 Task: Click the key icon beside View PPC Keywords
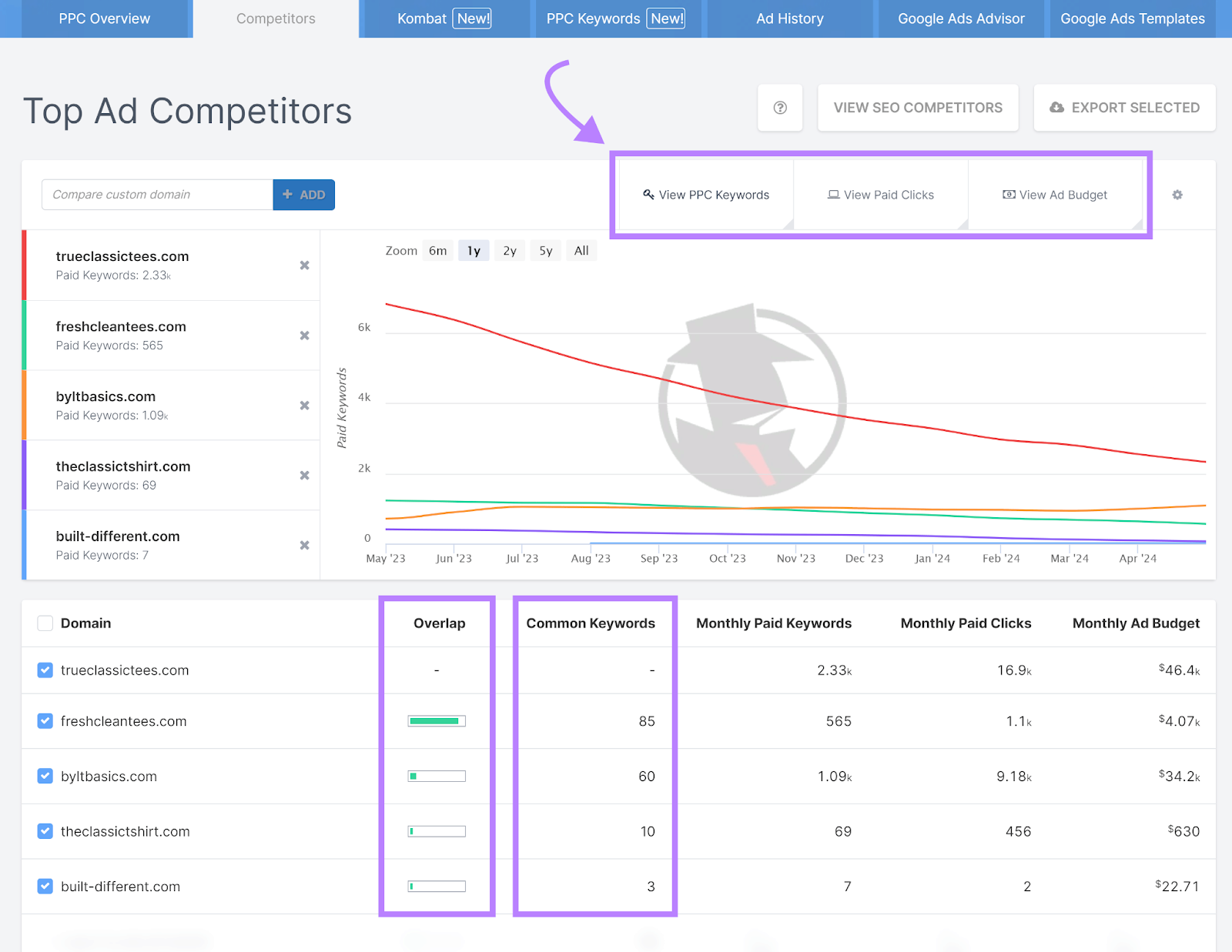[648, 195]
